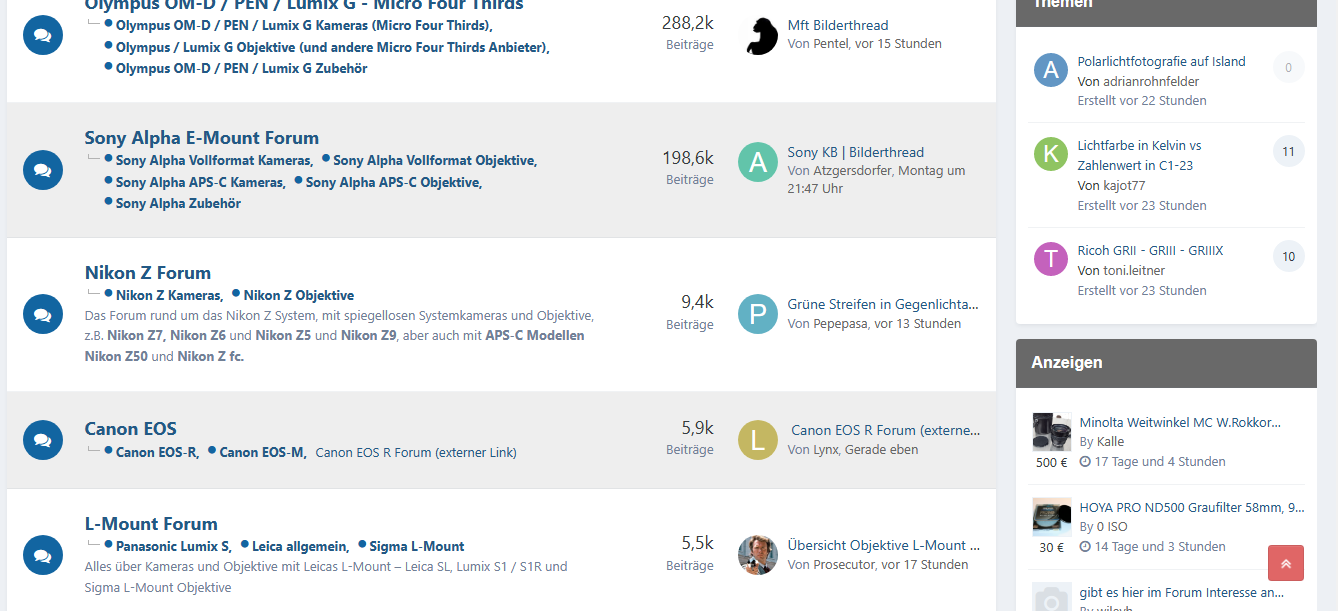Click the L-Mount Forum chat bubble icon

pos(42,555)
